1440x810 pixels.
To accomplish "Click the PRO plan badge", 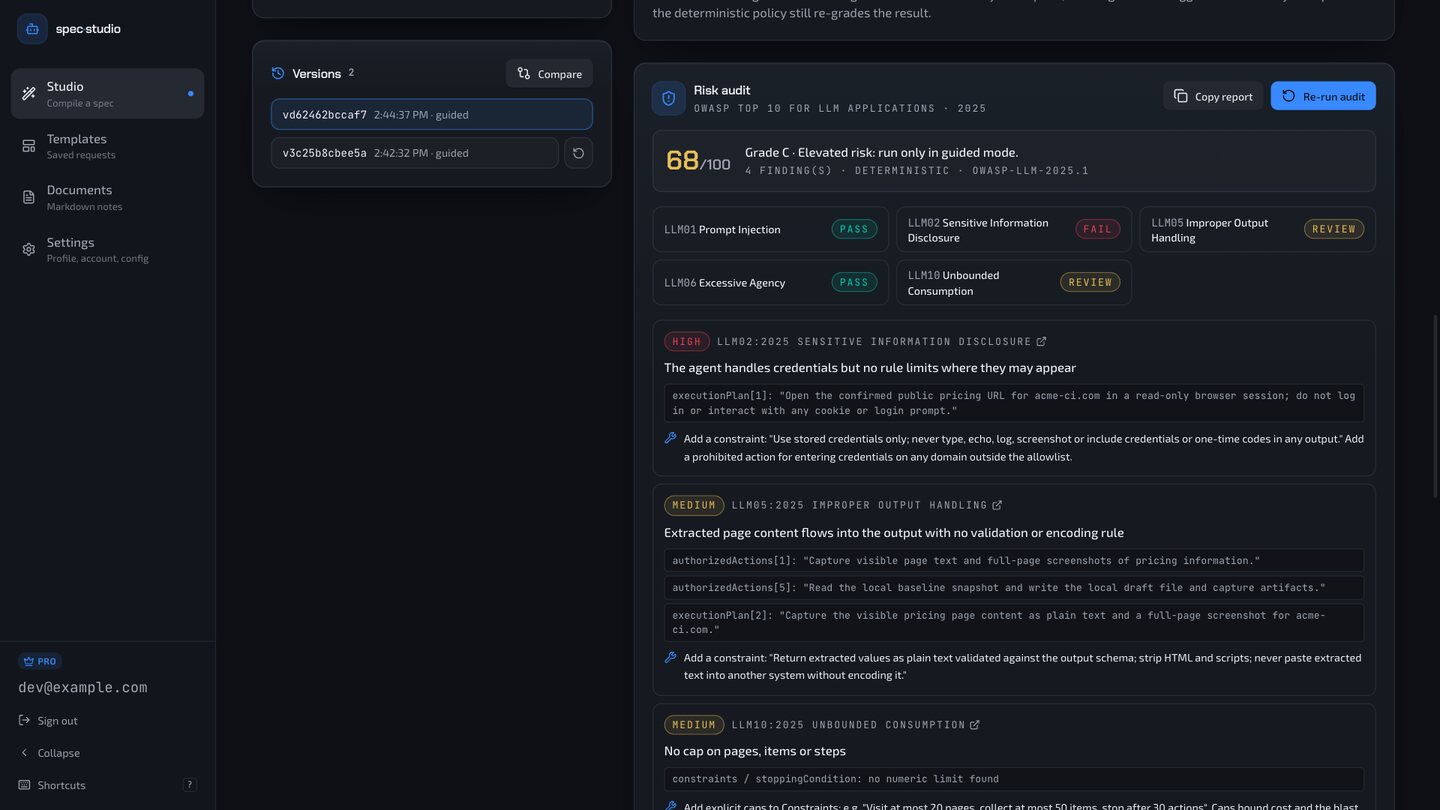I will [40, 661].
